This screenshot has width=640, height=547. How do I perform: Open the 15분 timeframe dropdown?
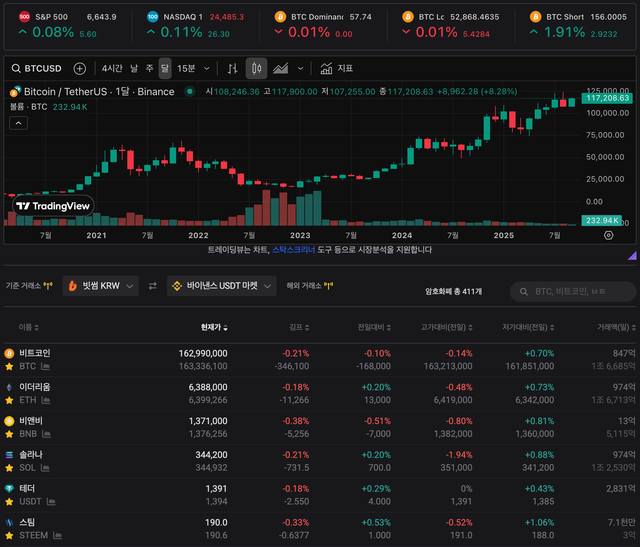(x=193, y=68)
